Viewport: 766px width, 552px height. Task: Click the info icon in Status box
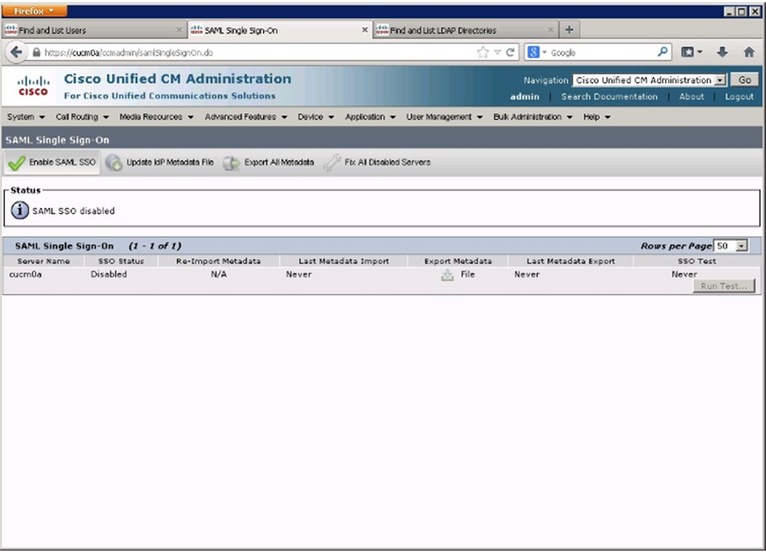[x=20, y=211]
